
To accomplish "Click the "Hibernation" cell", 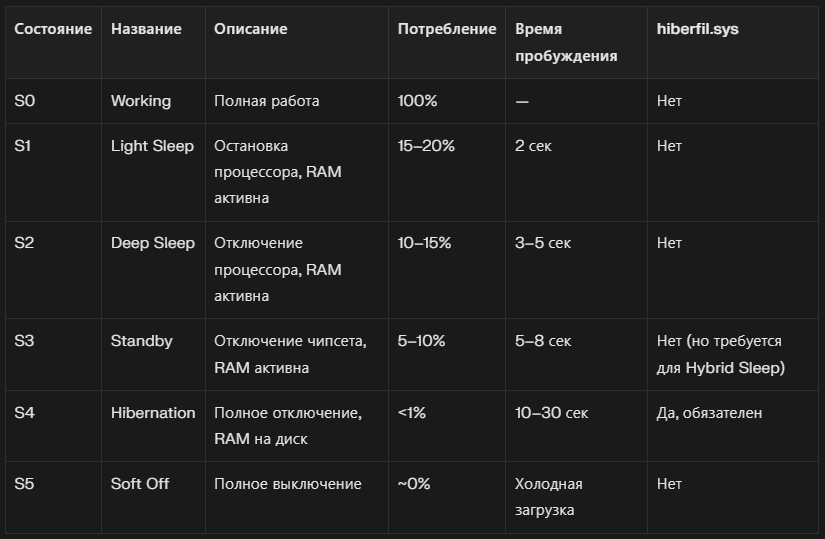I will point(153,413).
